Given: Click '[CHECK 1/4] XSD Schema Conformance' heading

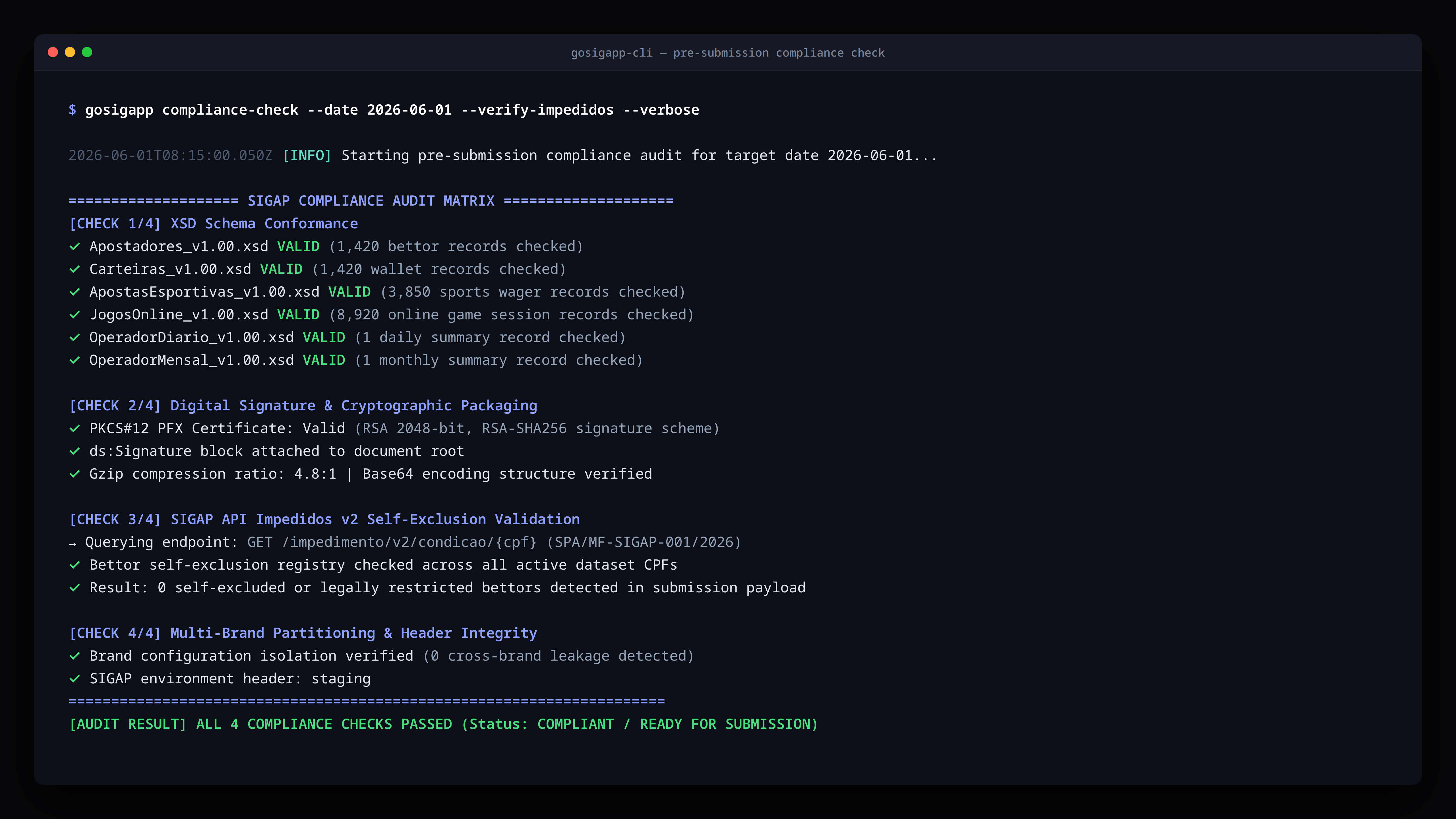Looking at the screenshot, I should click(x=213, y=223).
